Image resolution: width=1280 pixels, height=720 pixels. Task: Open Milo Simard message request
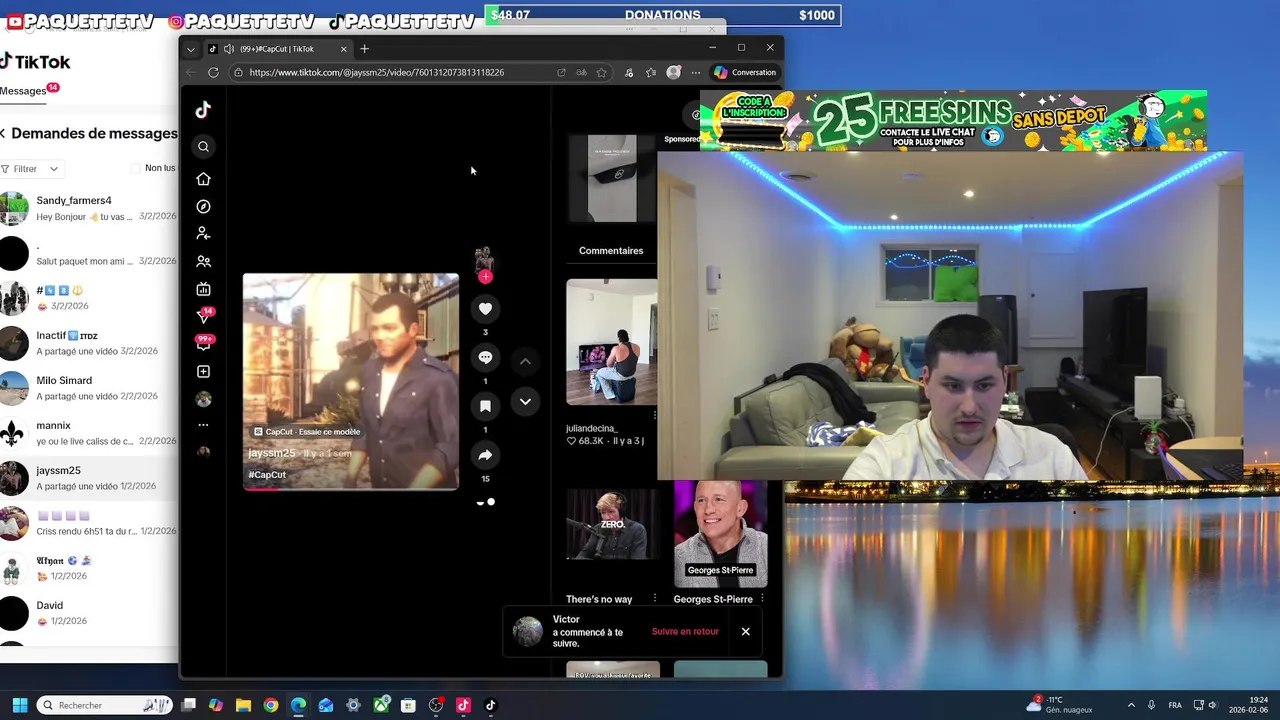[89, 388]
